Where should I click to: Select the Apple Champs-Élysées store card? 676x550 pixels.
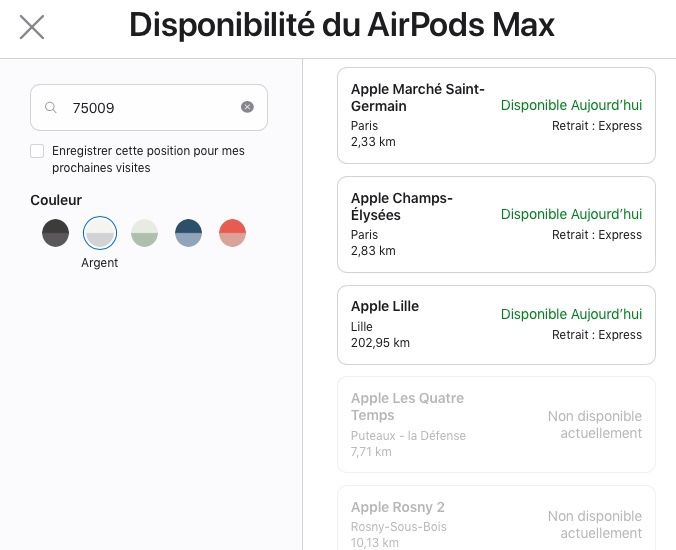496,225
